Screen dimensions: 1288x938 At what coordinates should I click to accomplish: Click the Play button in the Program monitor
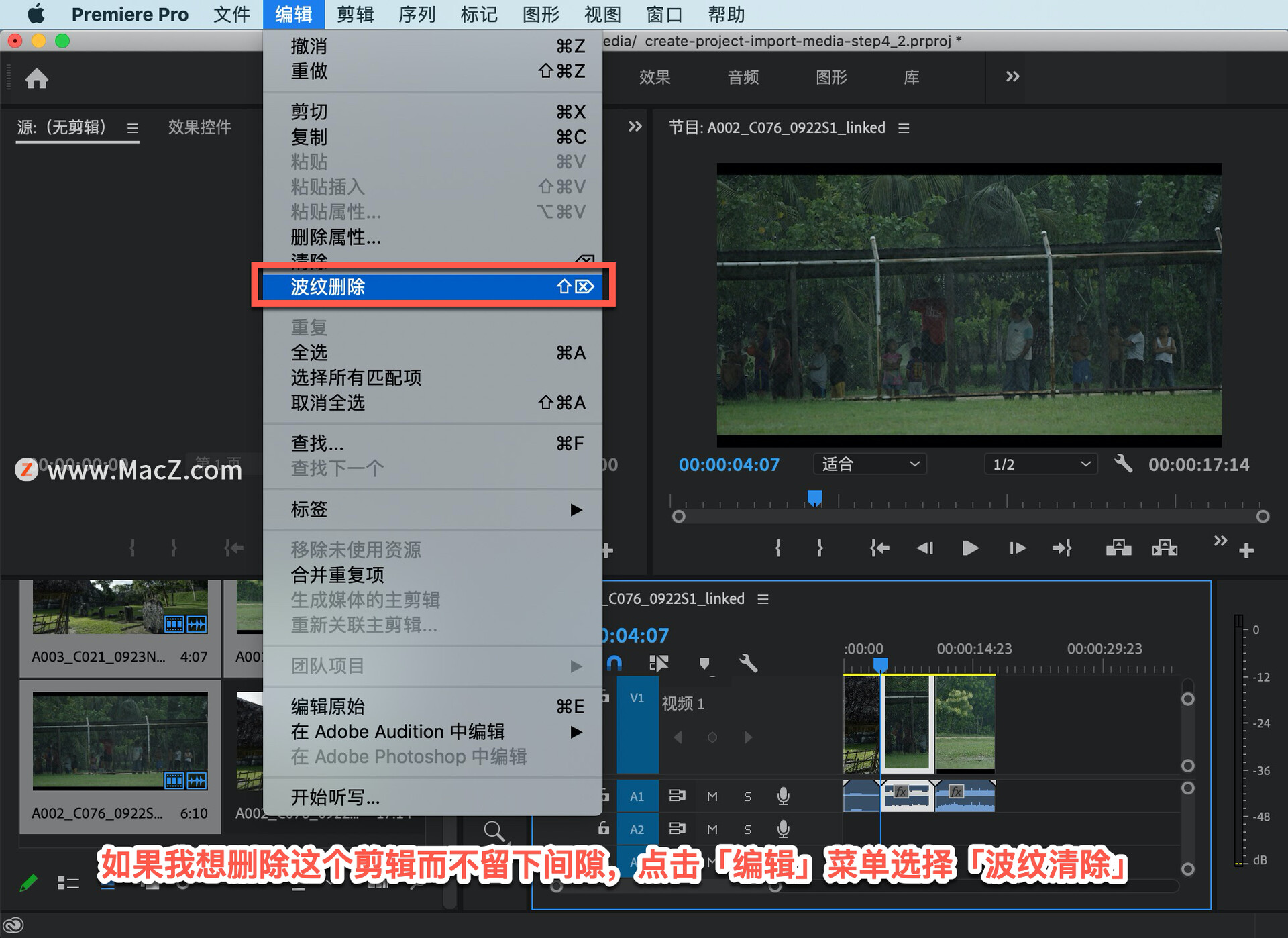(x=969, y=548)
